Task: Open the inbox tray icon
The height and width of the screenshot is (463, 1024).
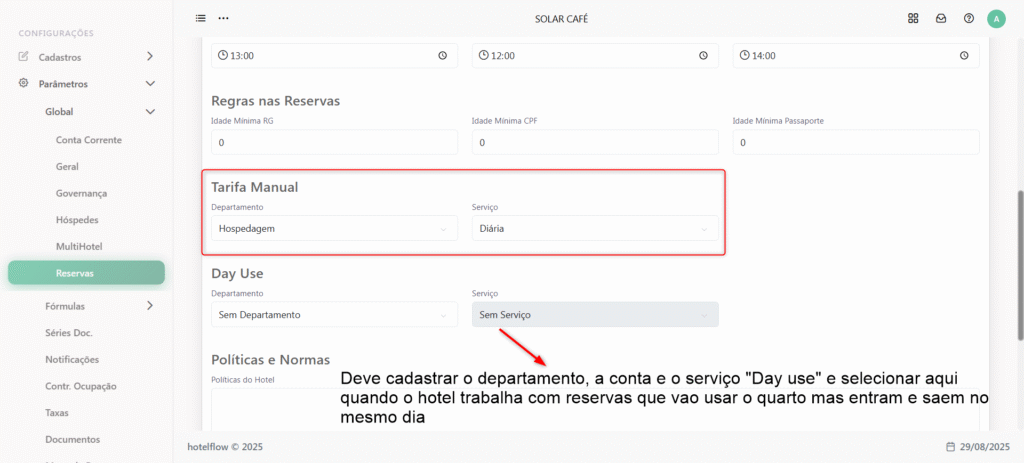Action: pos(941,18)
